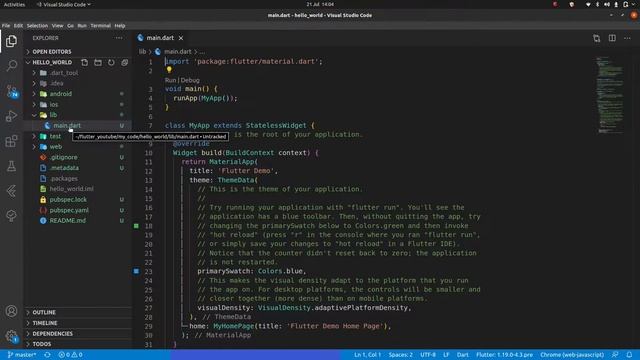Expand the OPEN EDITORS section
Screen dimensions: 640x360
pos(51,52)
